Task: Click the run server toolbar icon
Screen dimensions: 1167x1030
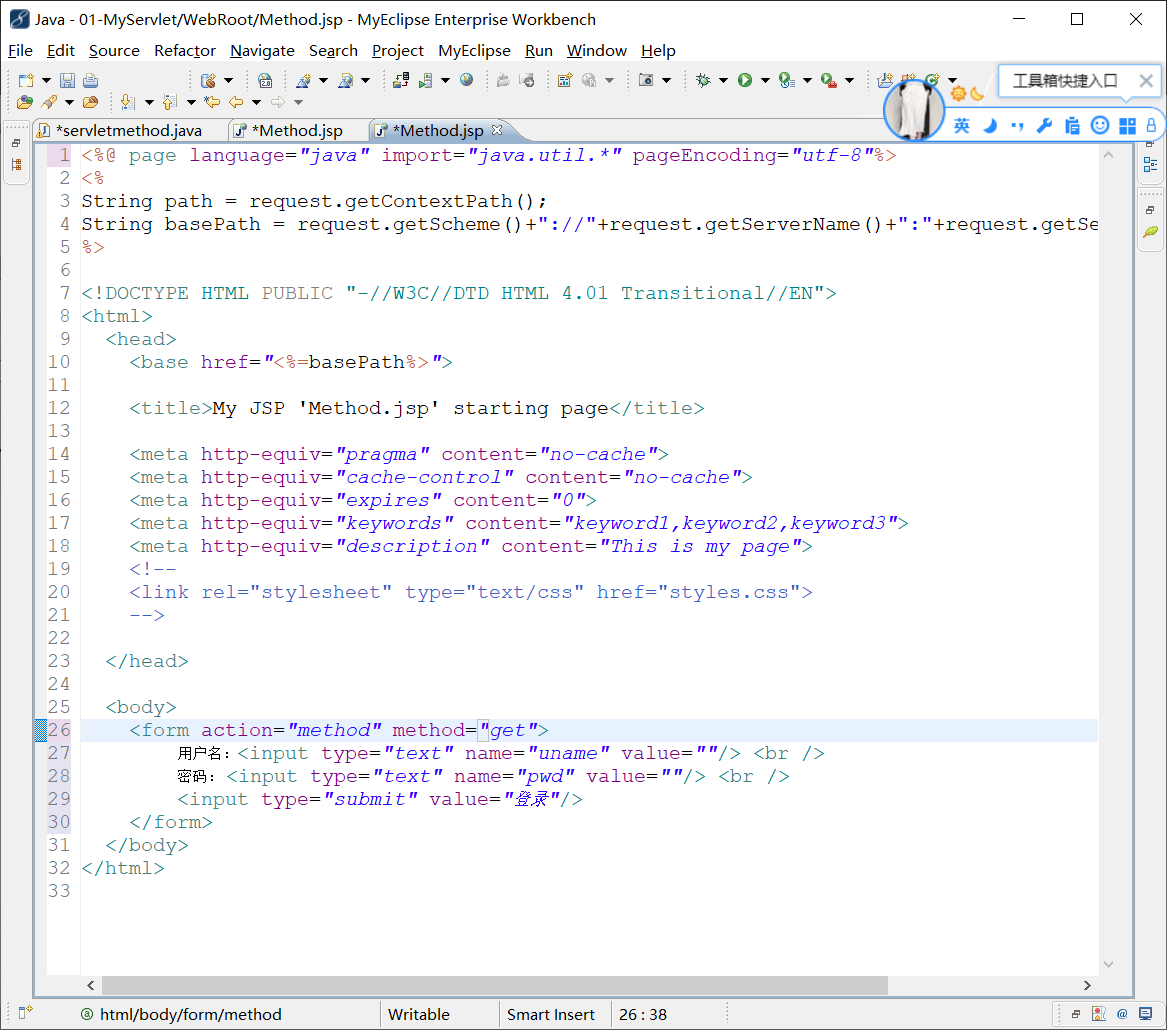Action: tap(426, 80)
